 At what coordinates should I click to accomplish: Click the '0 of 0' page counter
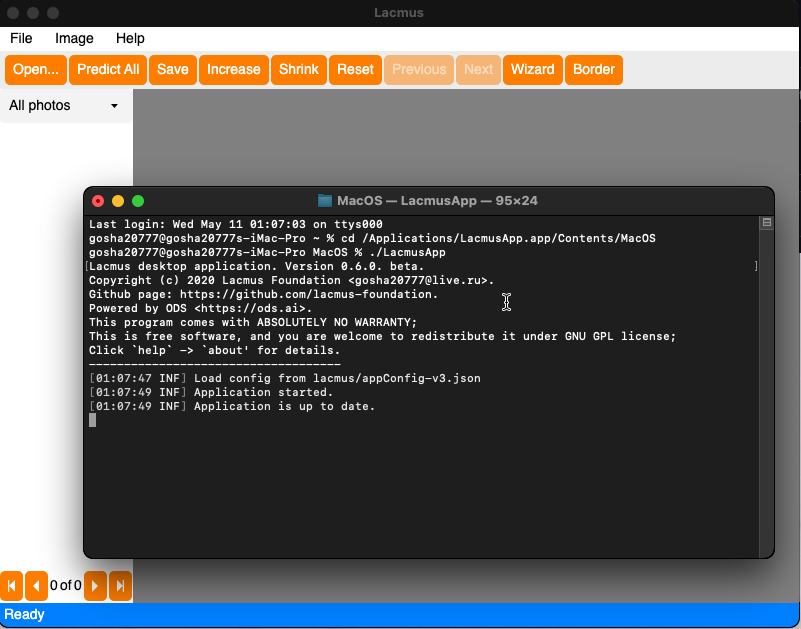click(x=66, y=586)
